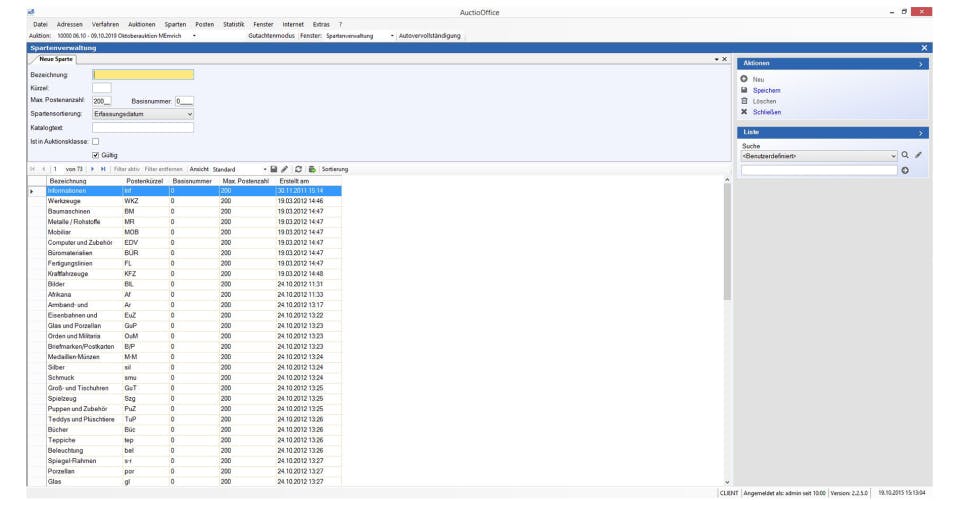960x505 pixels.
Task: Click the Speichern action link
Action: click(x=767, y=91)
